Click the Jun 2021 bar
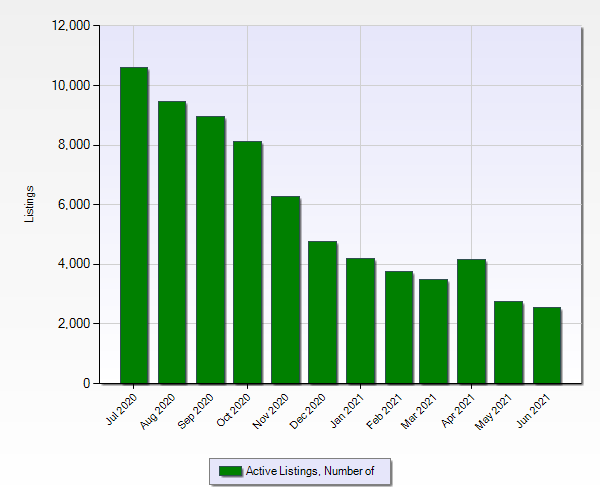The width and height of the screenshot is (600, 500). click(546, 345)
